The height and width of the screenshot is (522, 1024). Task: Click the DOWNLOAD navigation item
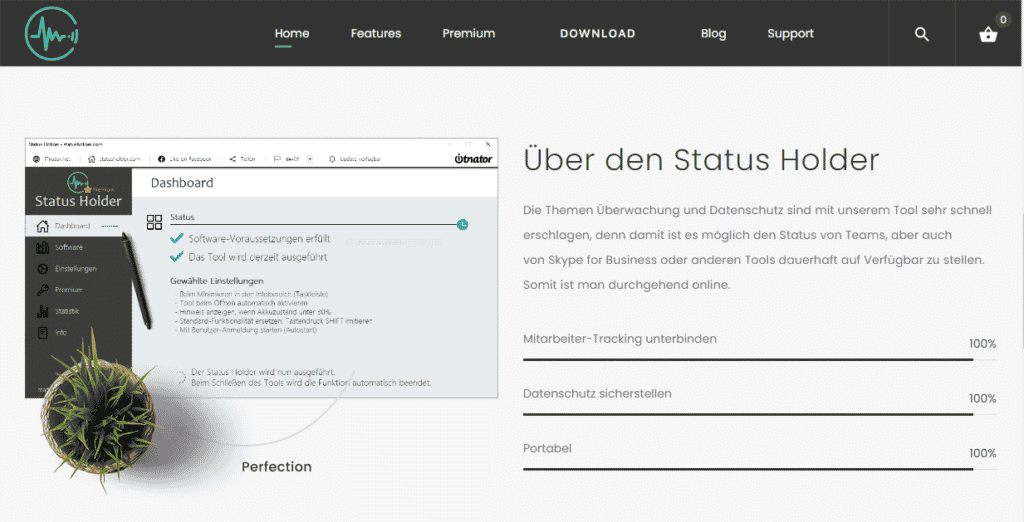[x=598, y=33]
